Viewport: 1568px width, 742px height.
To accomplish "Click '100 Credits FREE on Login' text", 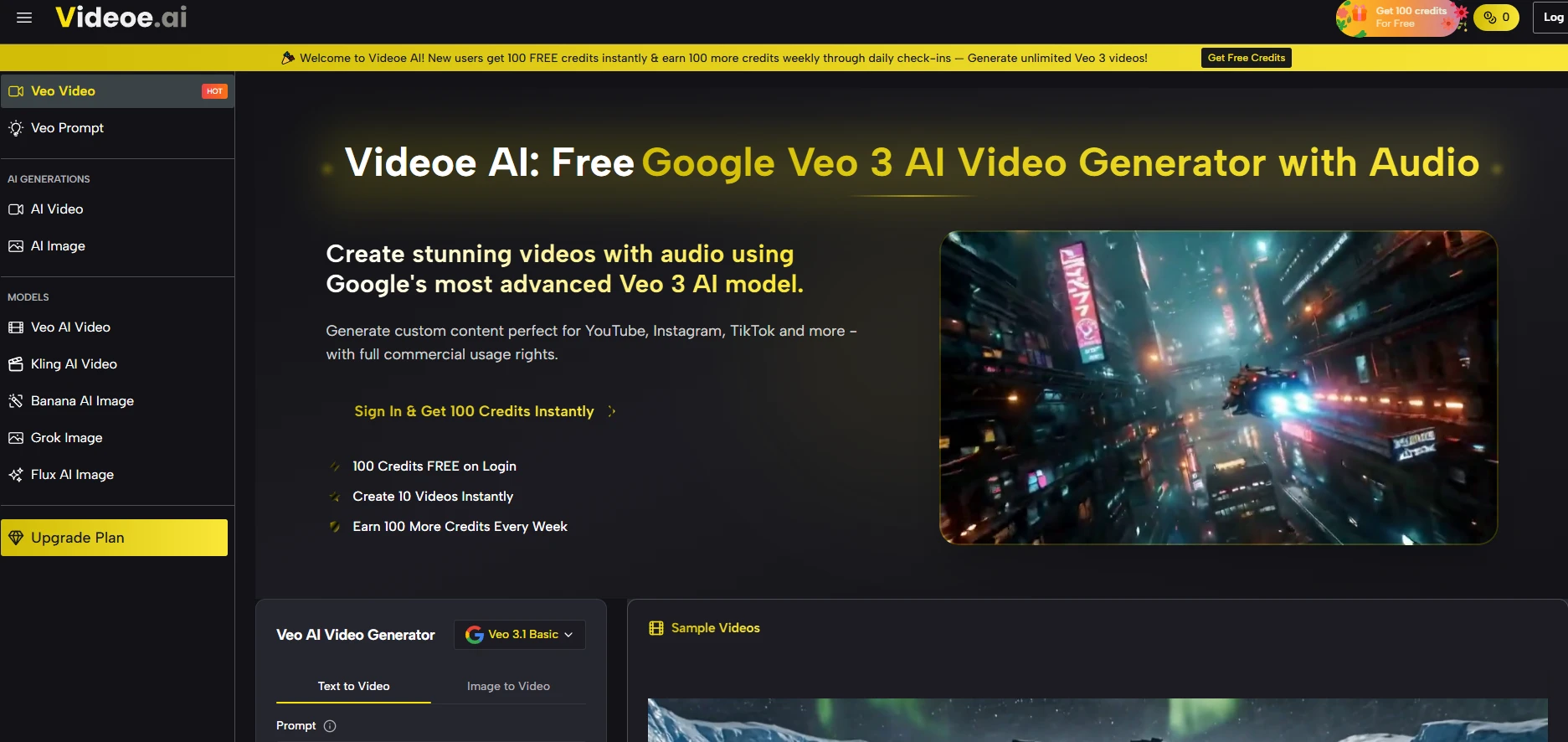I will 434,466.
